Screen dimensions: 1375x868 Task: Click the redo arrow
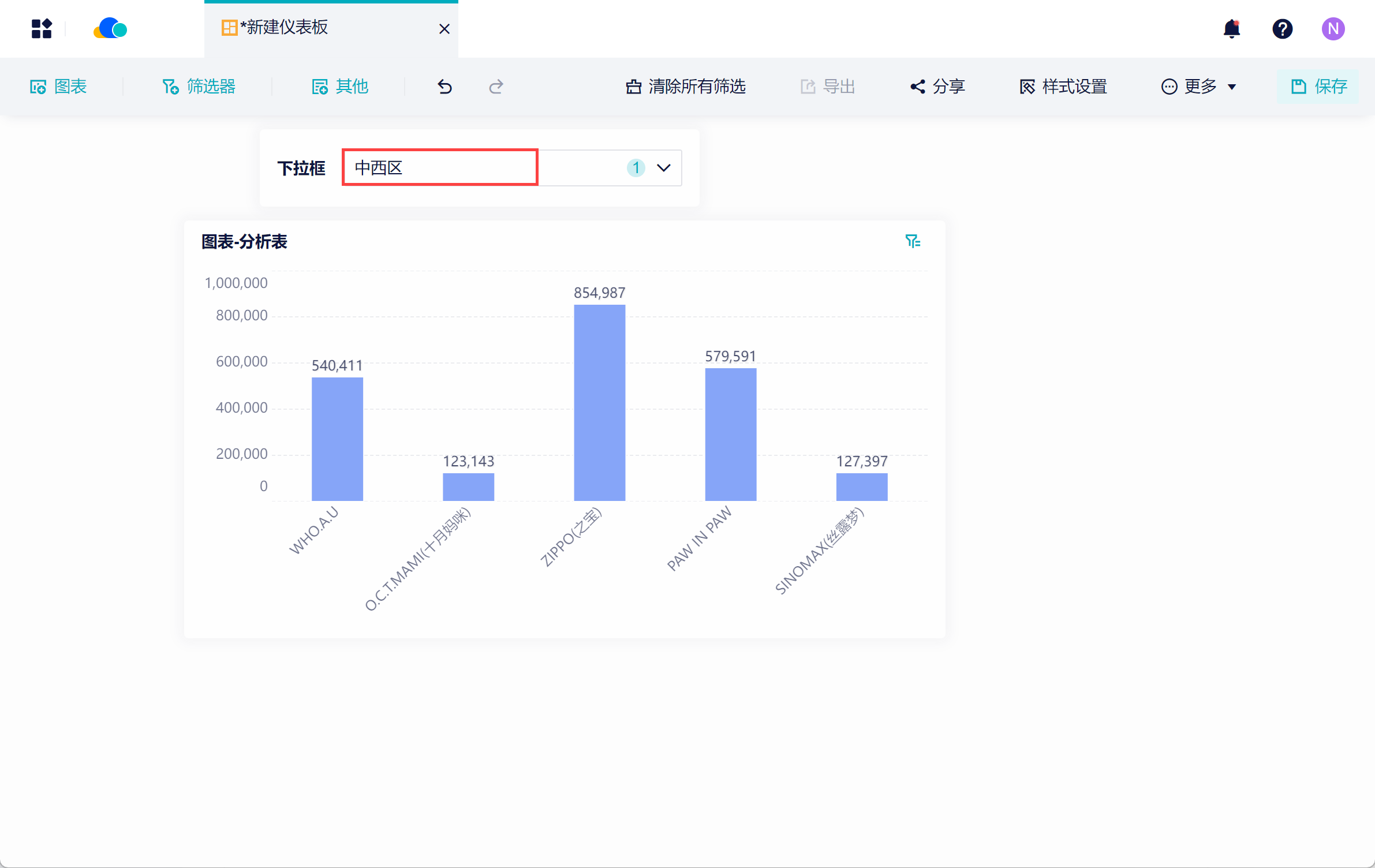click(x=496, y=87)
